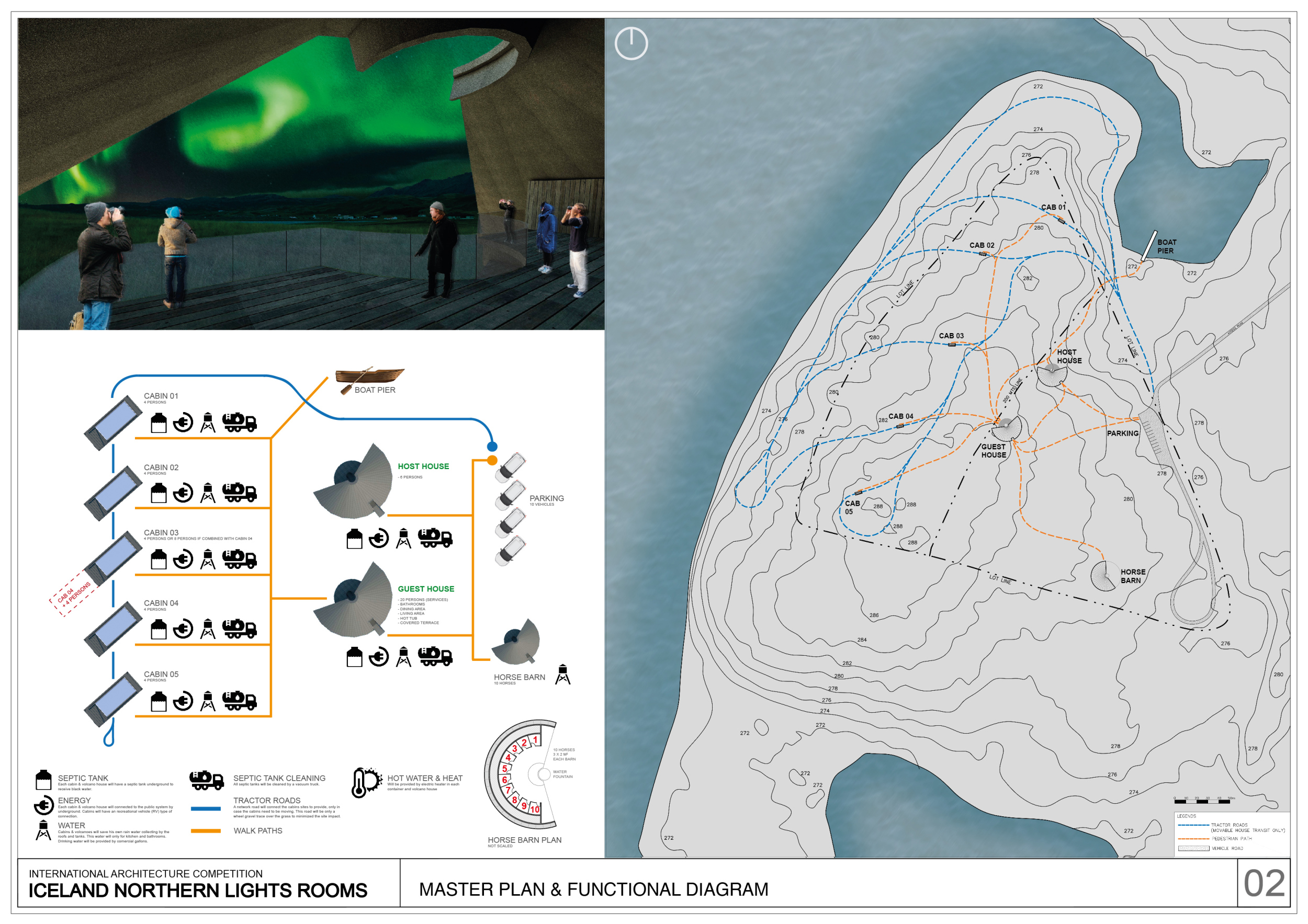This screenshot has height=924, width=1308.
Task: Select the 'WATER FOUNTAIN' label in the barn plan
Action: tap(563, 774)
